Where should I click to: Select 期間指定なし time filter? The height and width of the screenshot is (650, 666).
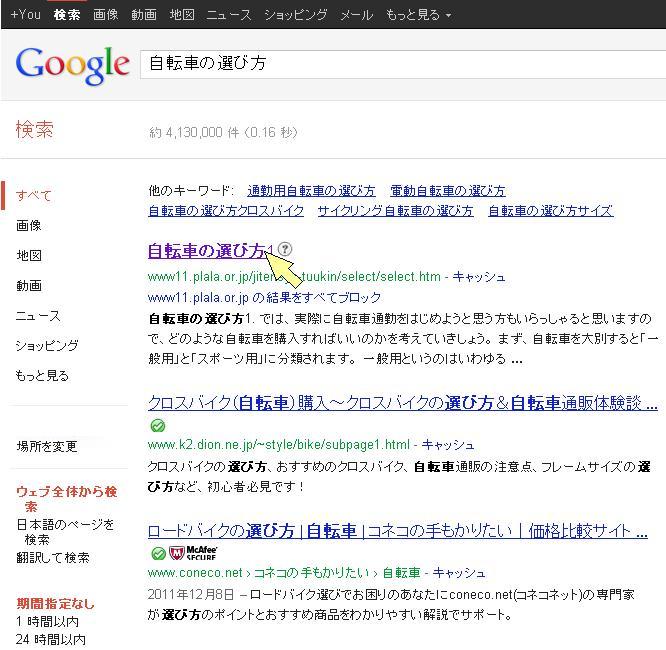(55, 603)
